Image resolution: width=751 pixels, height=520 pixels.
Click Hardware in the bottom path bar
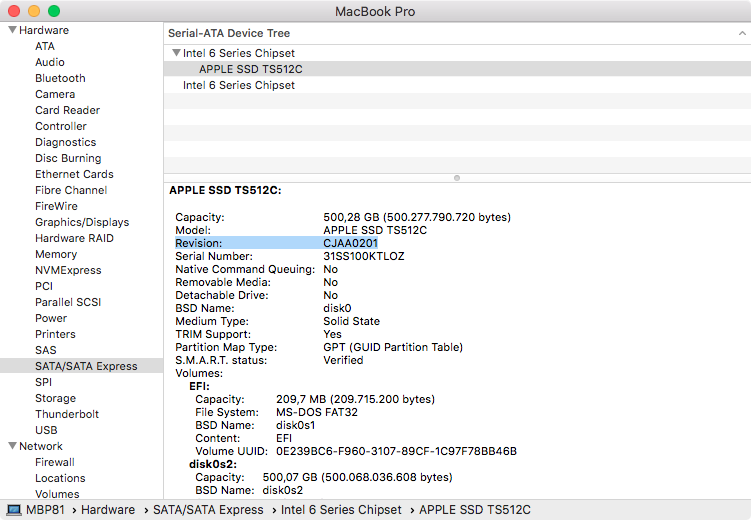pos(108,510)
